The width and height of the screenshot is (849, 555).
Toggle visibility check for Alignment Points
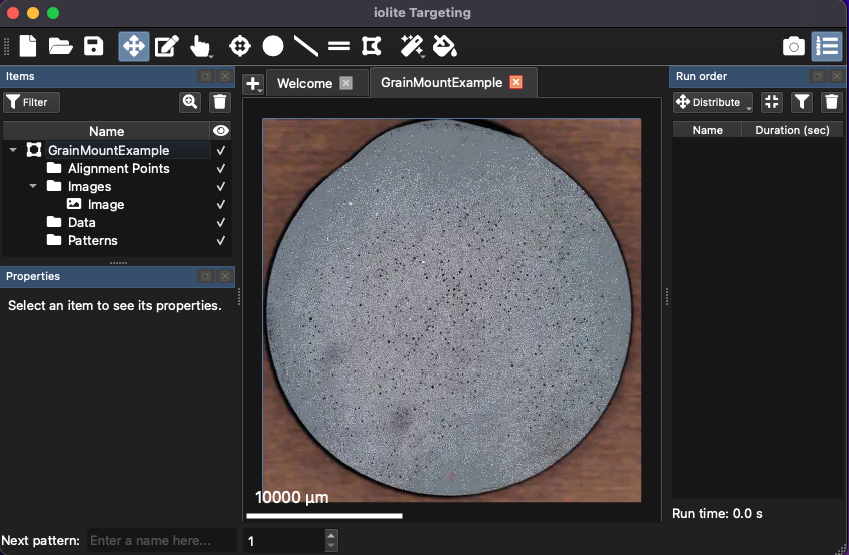pyautogui.click(x=220, y=168)
